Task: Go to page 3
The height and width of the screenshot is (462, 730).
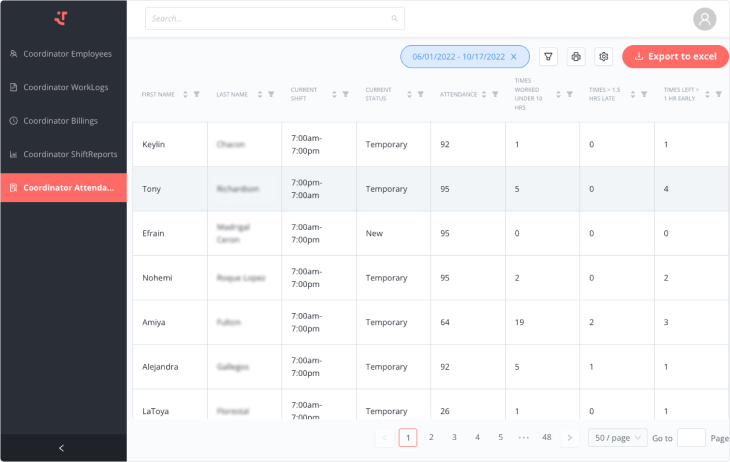Action: pyautogui.click(x=454, y=437)
